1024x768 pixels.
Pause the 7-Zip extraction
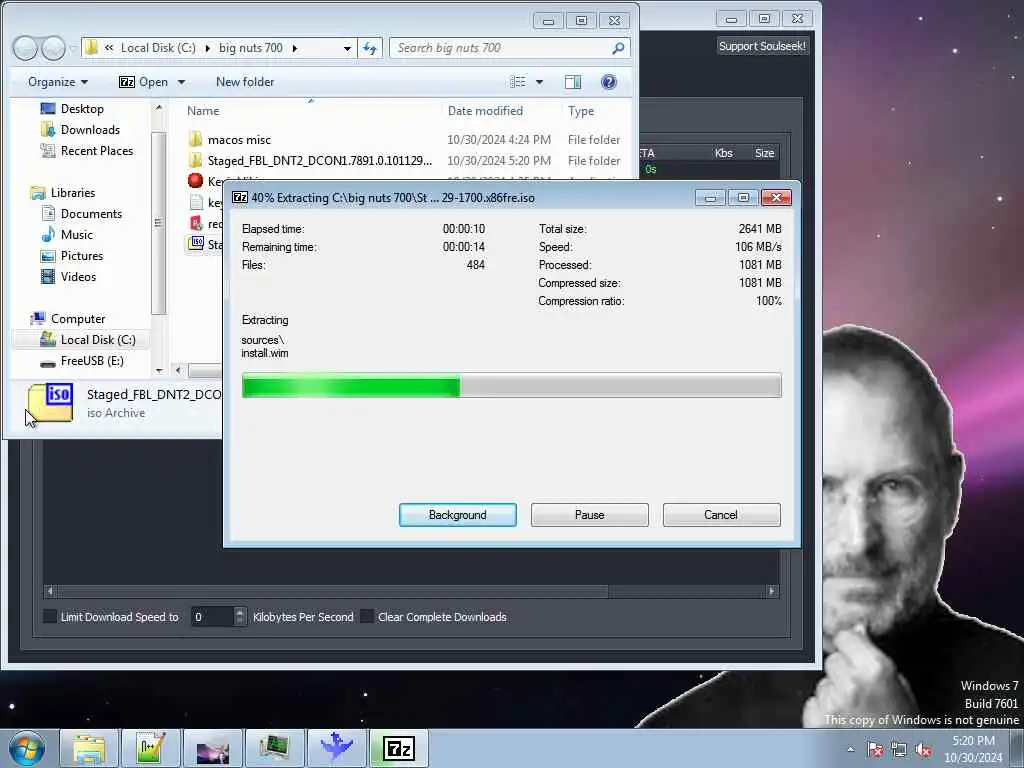(589, 515)
